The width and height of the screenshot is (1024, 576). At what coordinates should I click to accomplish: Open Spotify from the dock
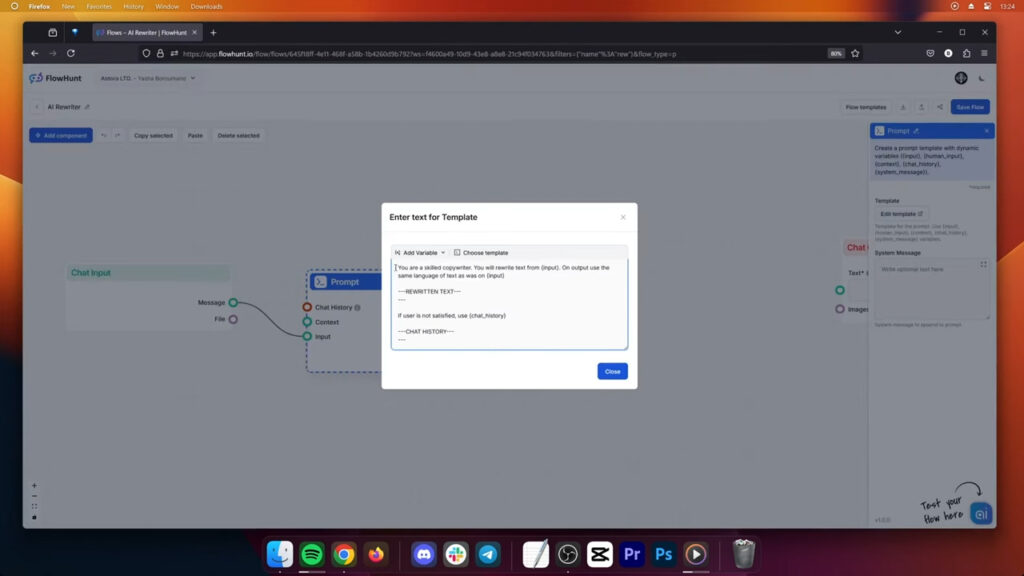pos(312,554)
